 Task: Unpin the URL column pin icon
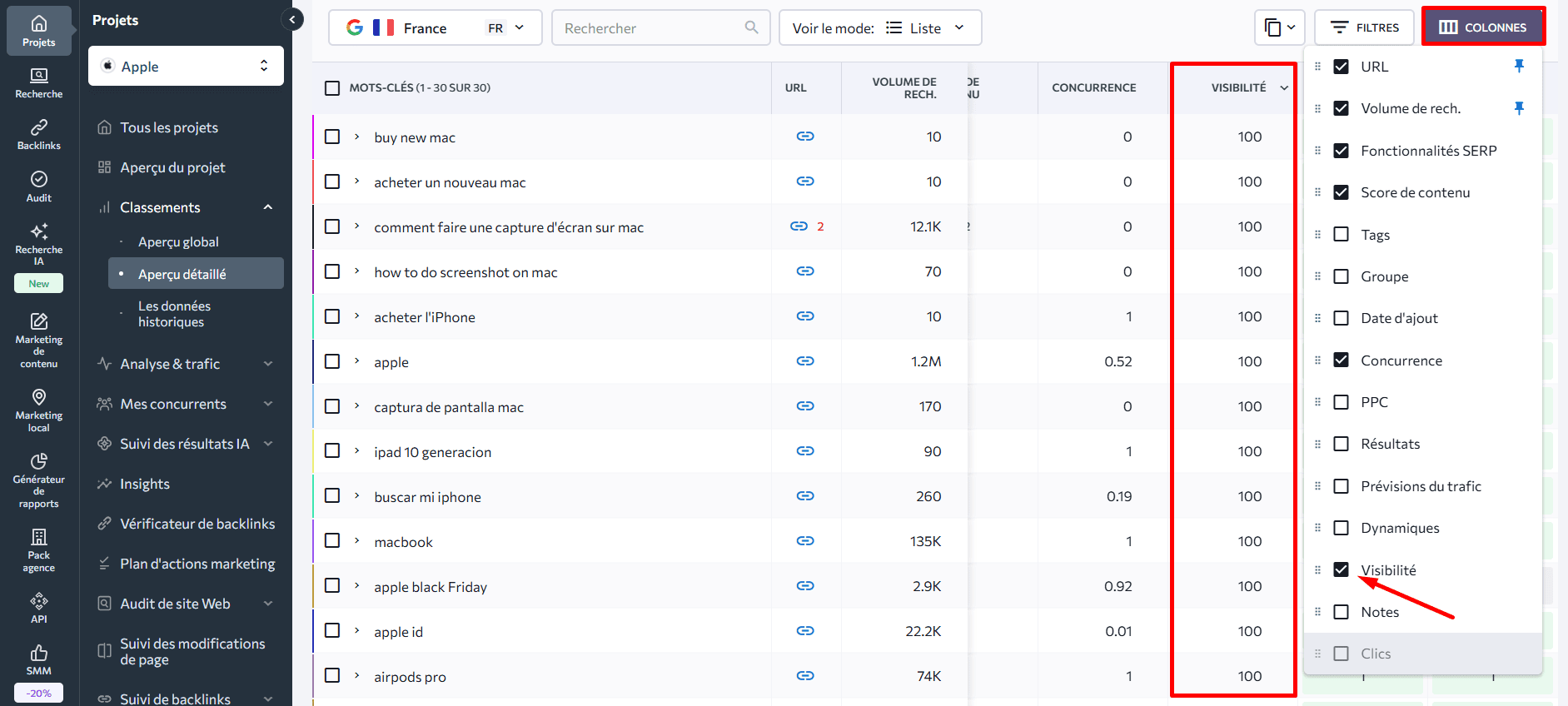pos(1519,67)
